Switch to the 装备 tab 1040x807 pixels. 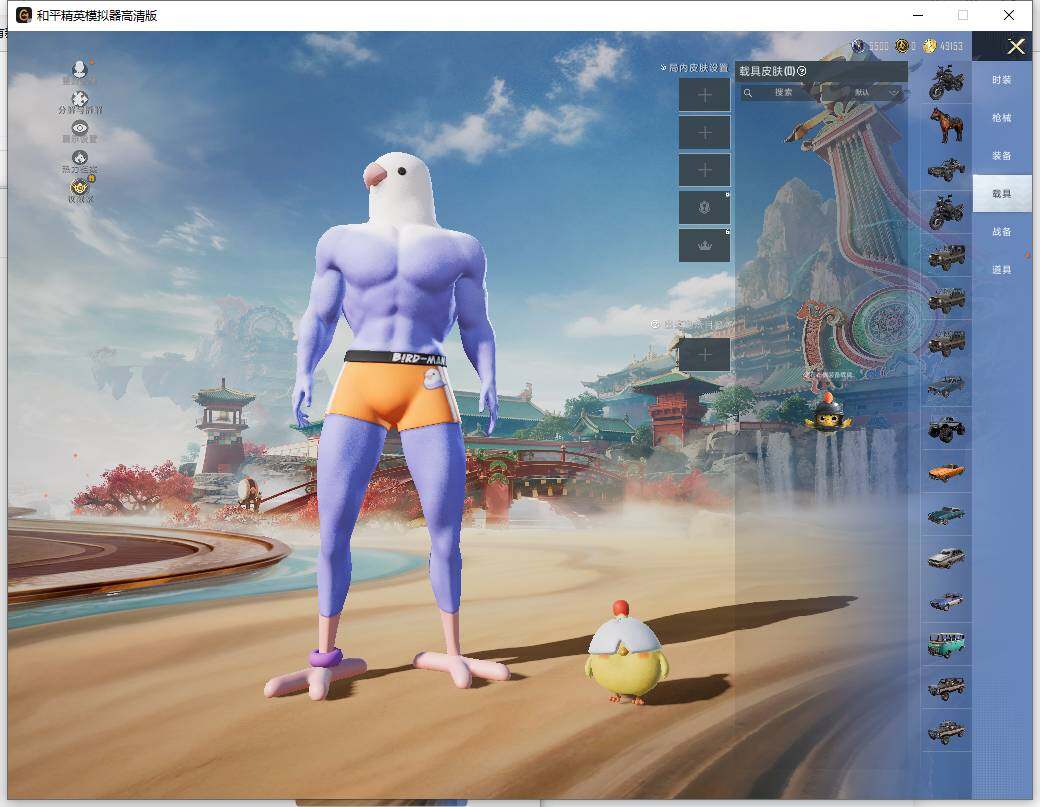1002,156
